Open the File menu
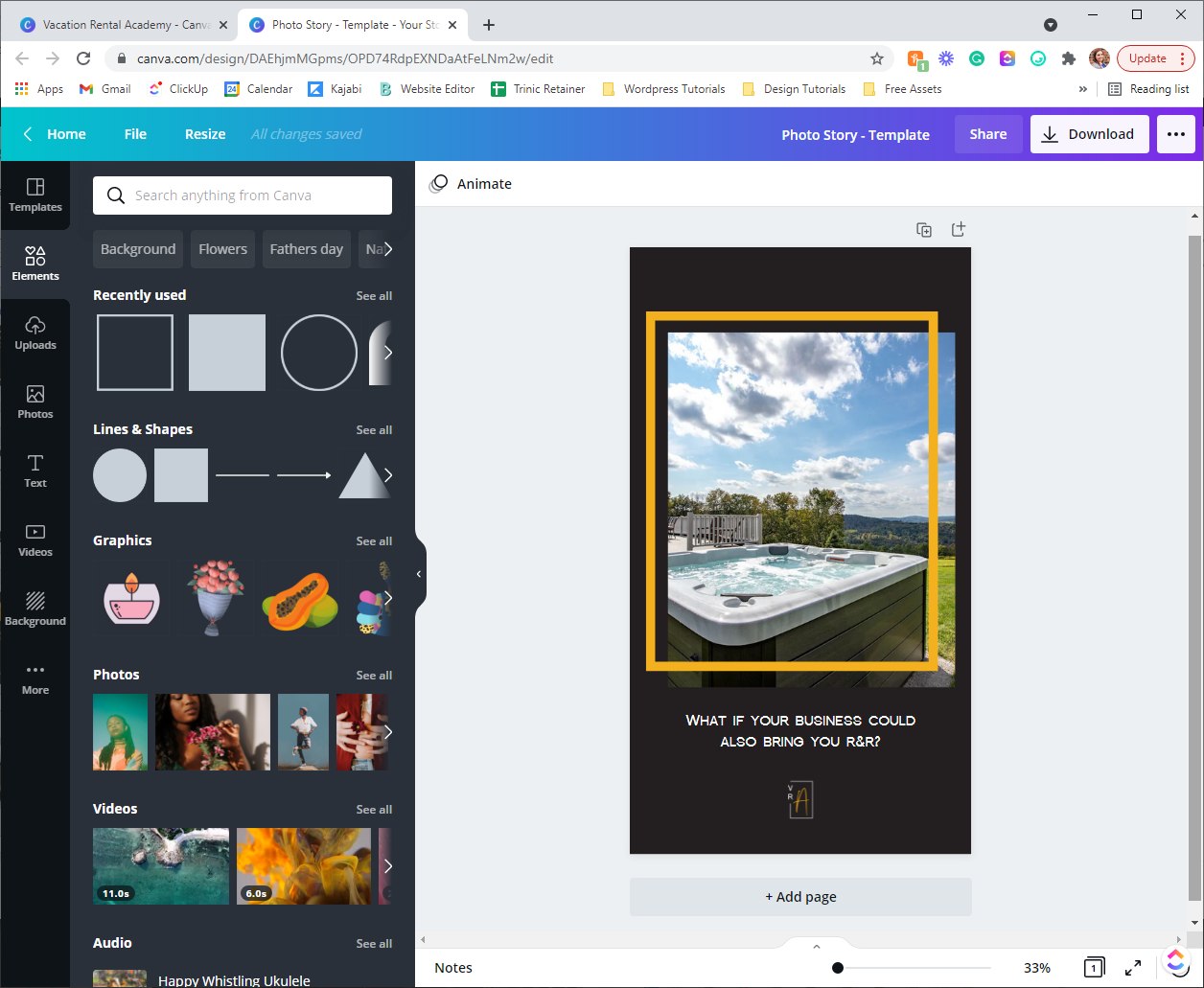This screenshot has width=1204, height=988. (135, 134)
